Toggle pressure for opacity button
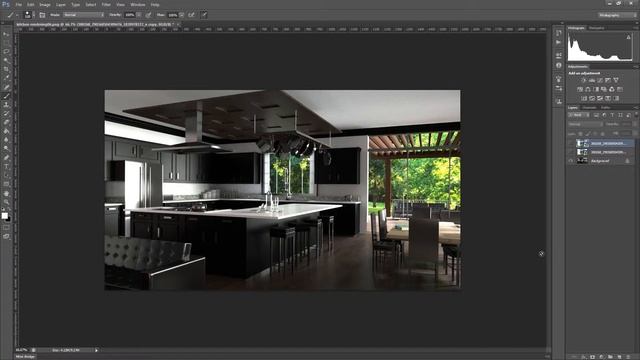This screenshot has height=360, width=640. pos(148,15)
